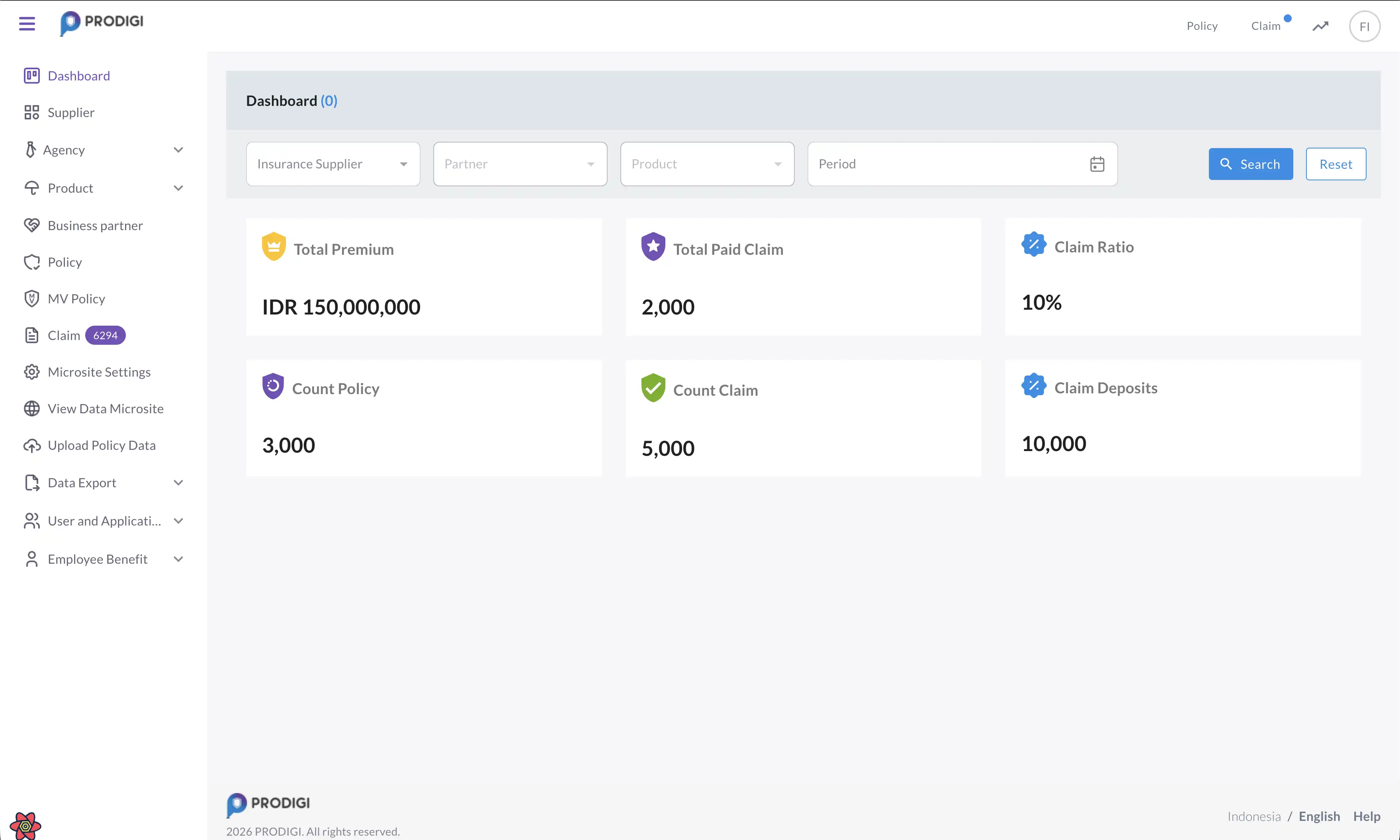The height and width of the screenshot is (840, 1400).
Task: Click the PRODIGI logo in the header
Action: click(101, 23)
